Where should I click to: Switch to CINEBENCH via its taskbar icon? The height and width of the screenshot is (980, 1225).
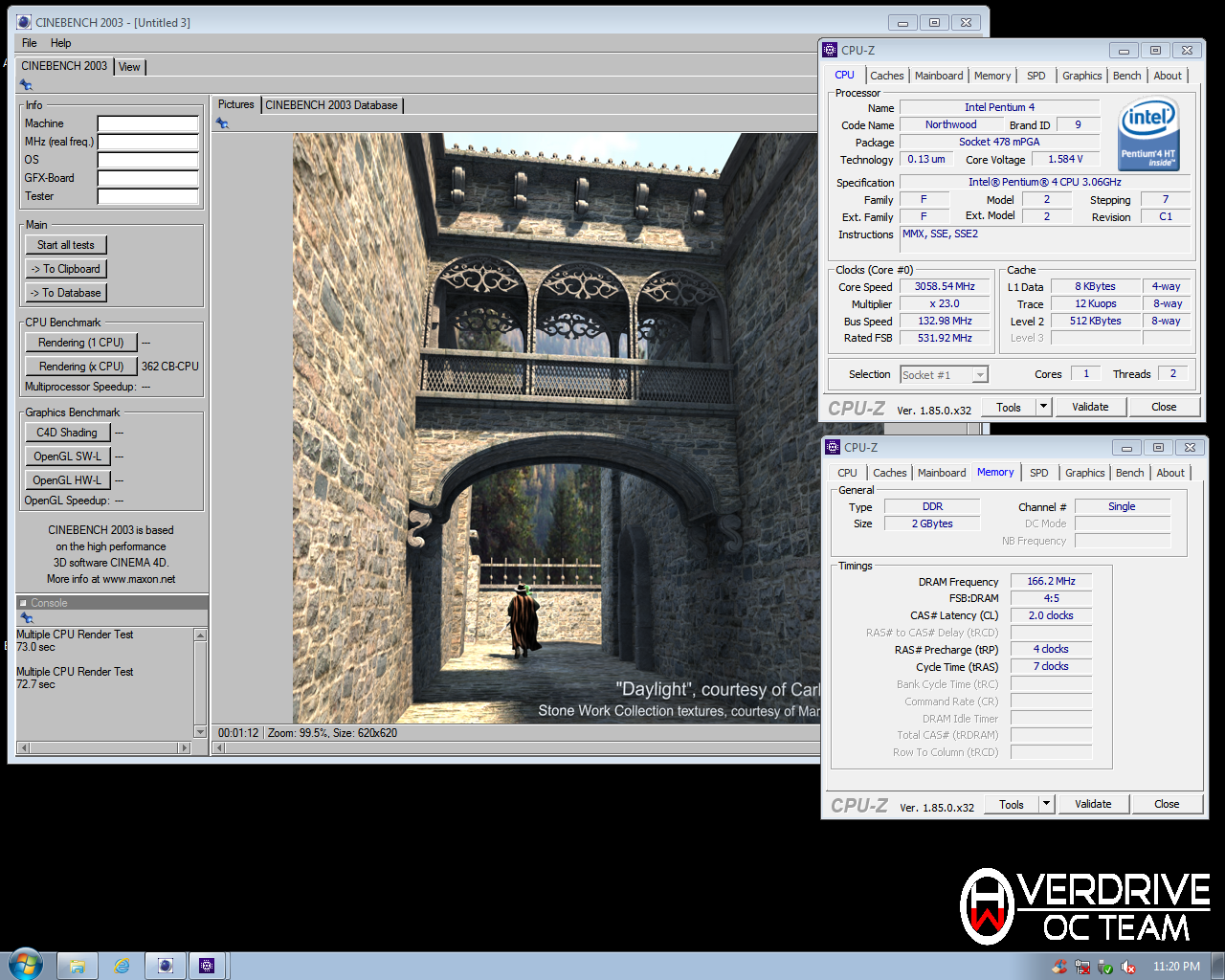165,966
